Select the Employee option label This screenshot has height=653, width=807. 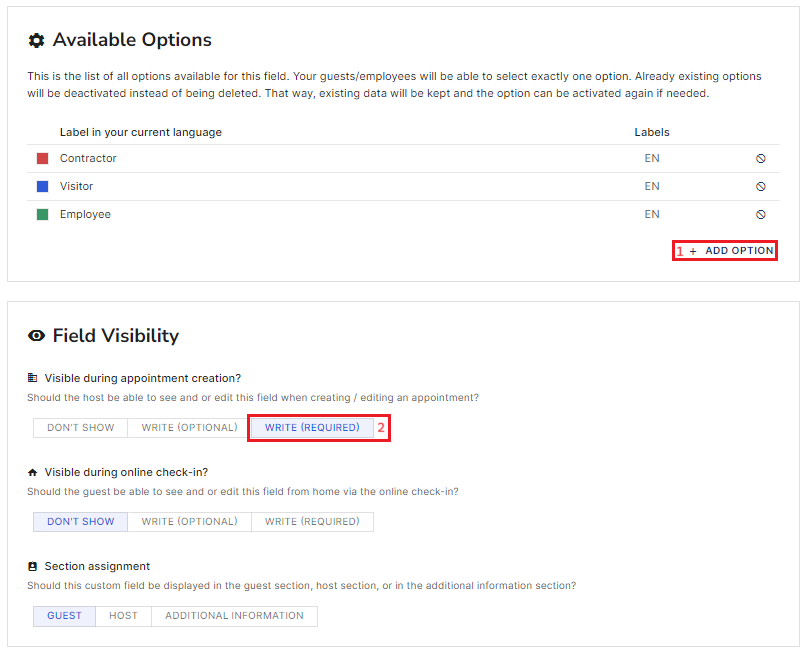coord(85,215)
